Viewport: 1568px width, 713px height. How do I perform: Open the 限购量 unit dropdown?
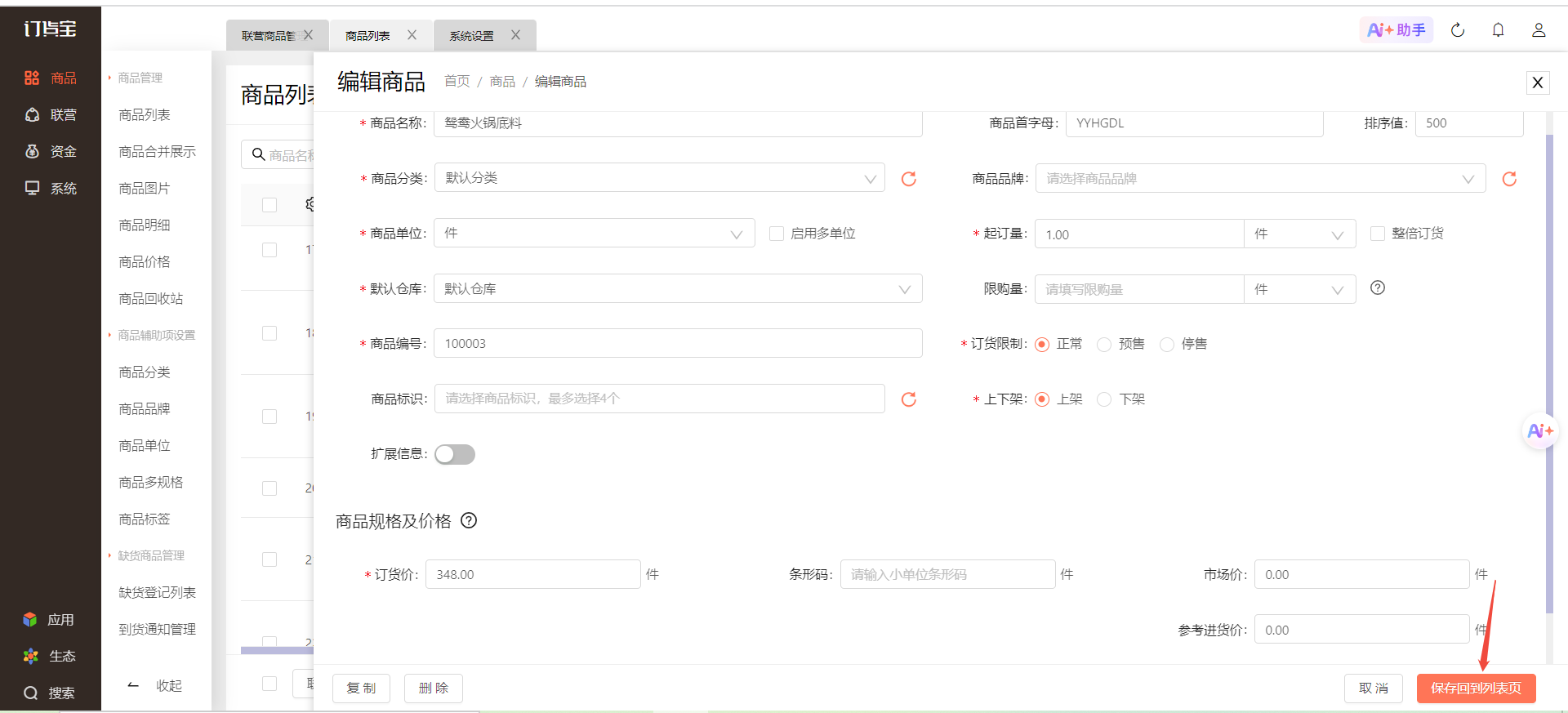tap(1300, 289)
